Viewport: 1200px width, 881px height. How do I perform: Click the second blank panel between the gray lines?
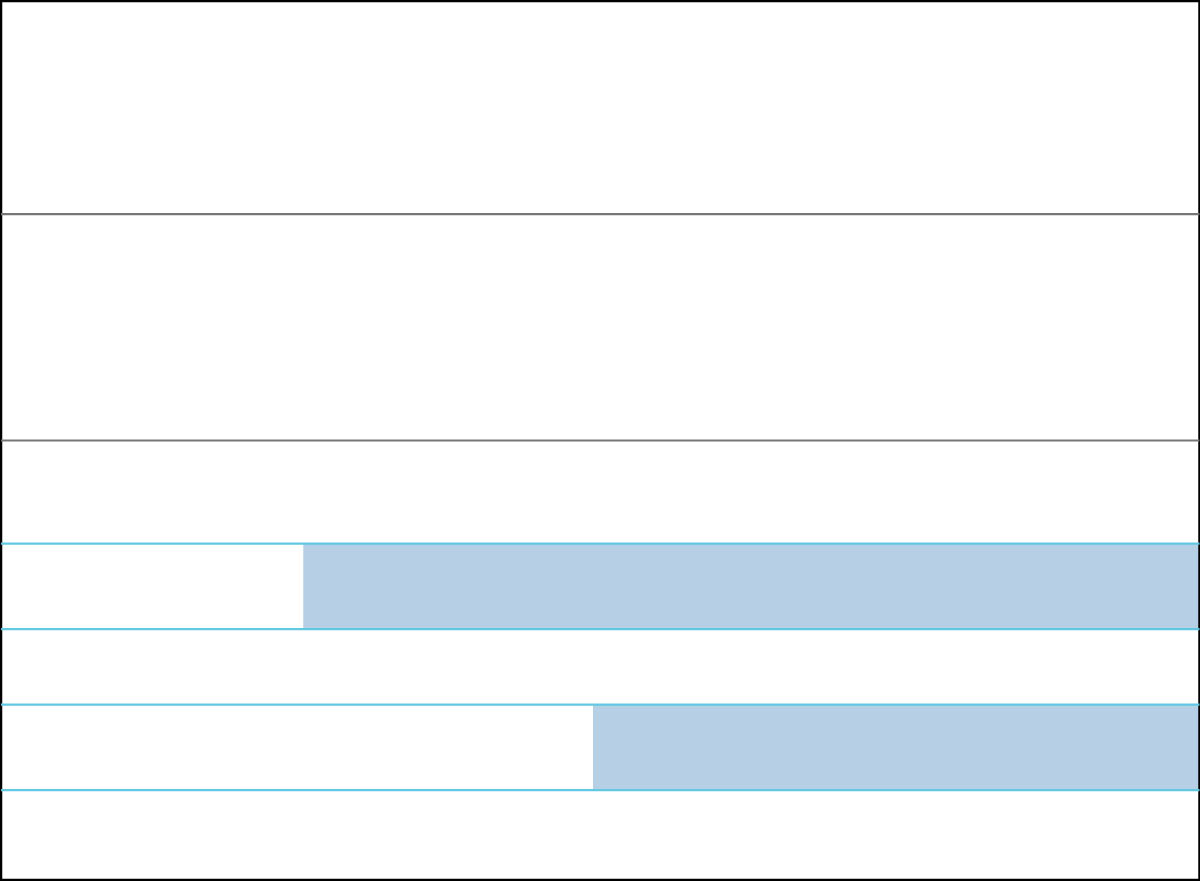(x=600, y=327)
